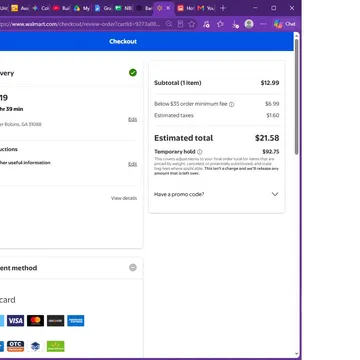Click the $6.99 order minimum fee amount
The image size is (360, 360).
(272, 104)
